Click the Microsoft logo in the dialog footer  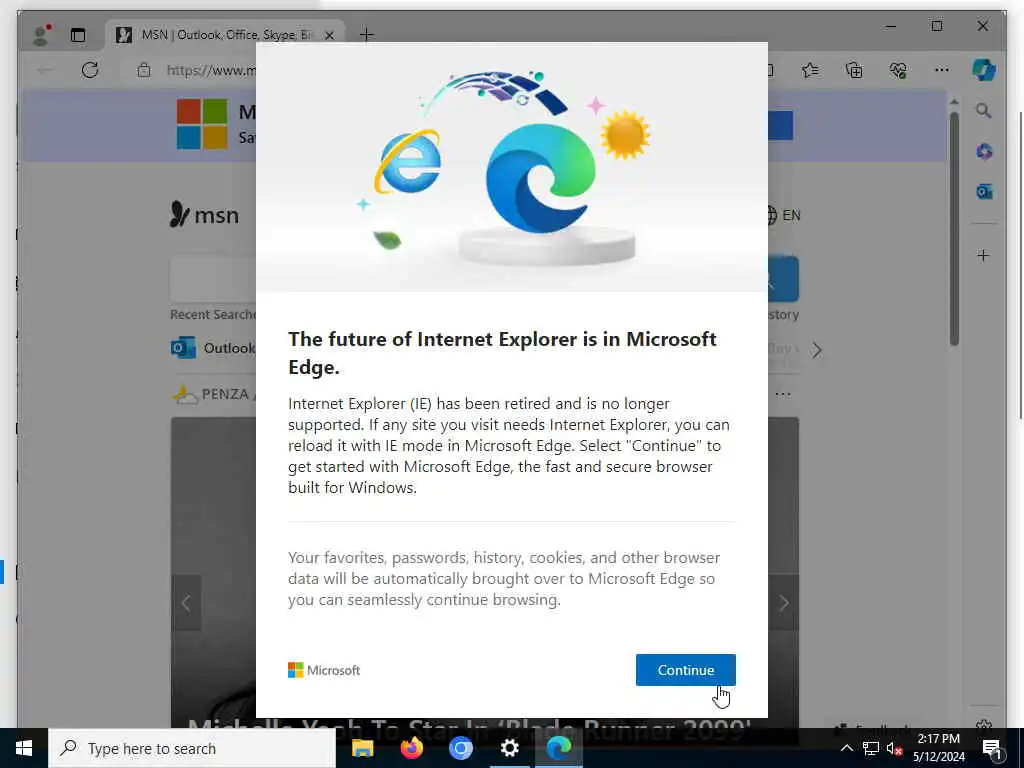pos(324,670)
